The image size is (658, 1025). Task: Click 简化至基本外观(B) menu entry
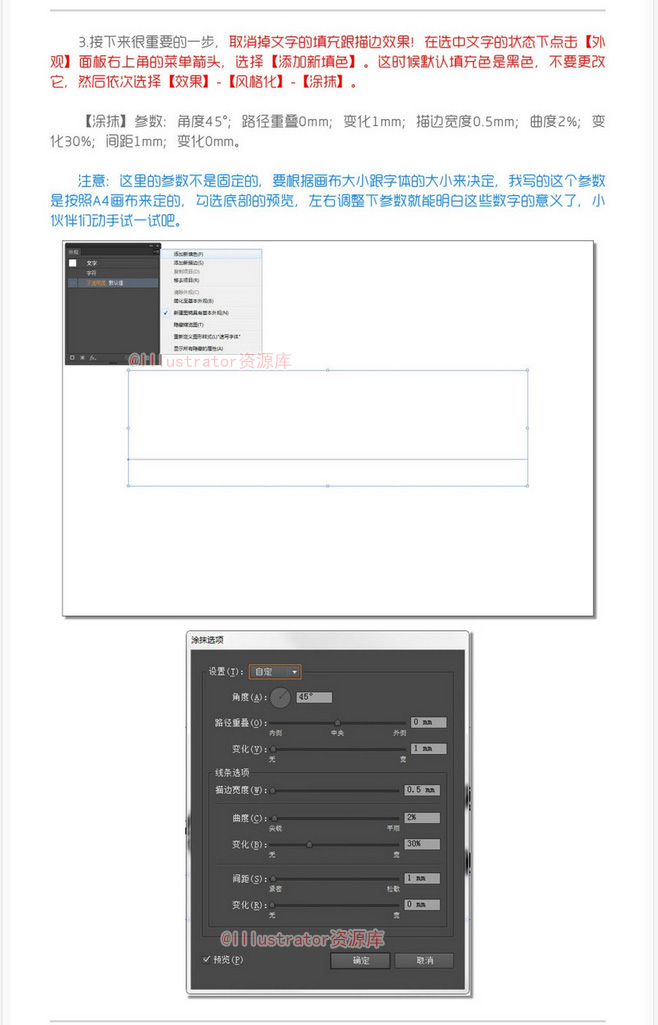pos(211,301)
